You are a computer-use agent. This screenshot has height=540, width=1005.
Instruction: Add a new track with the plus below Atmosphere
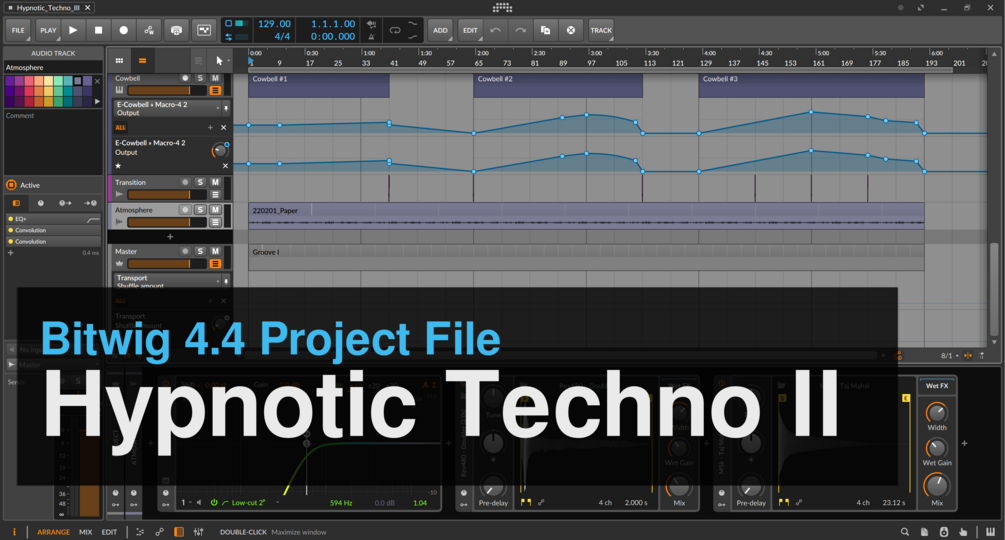pyautogui.click(x=170, y=236)
